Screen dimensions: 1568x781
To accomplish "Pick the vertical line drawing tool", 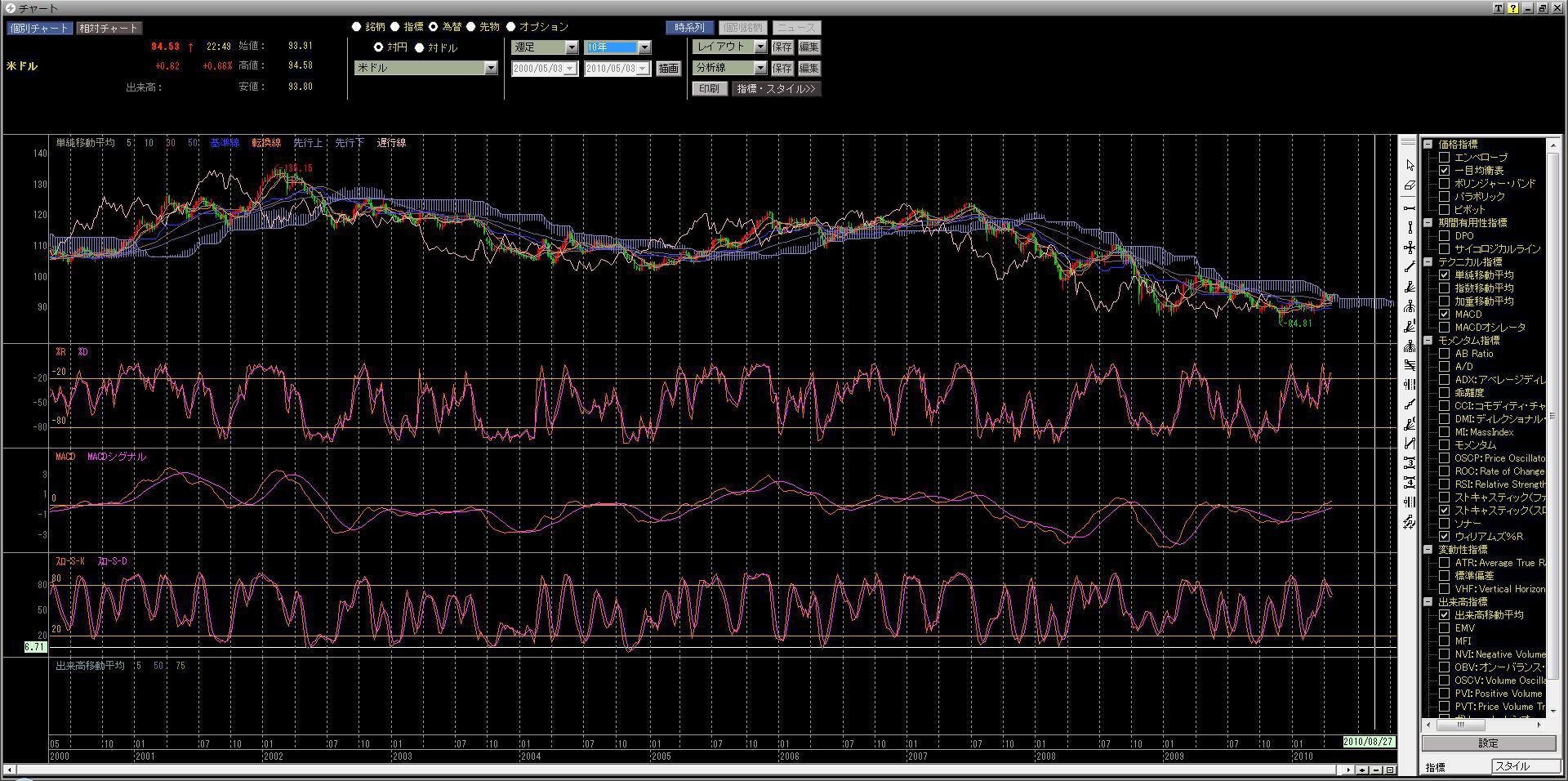I will click(1410, 228).
